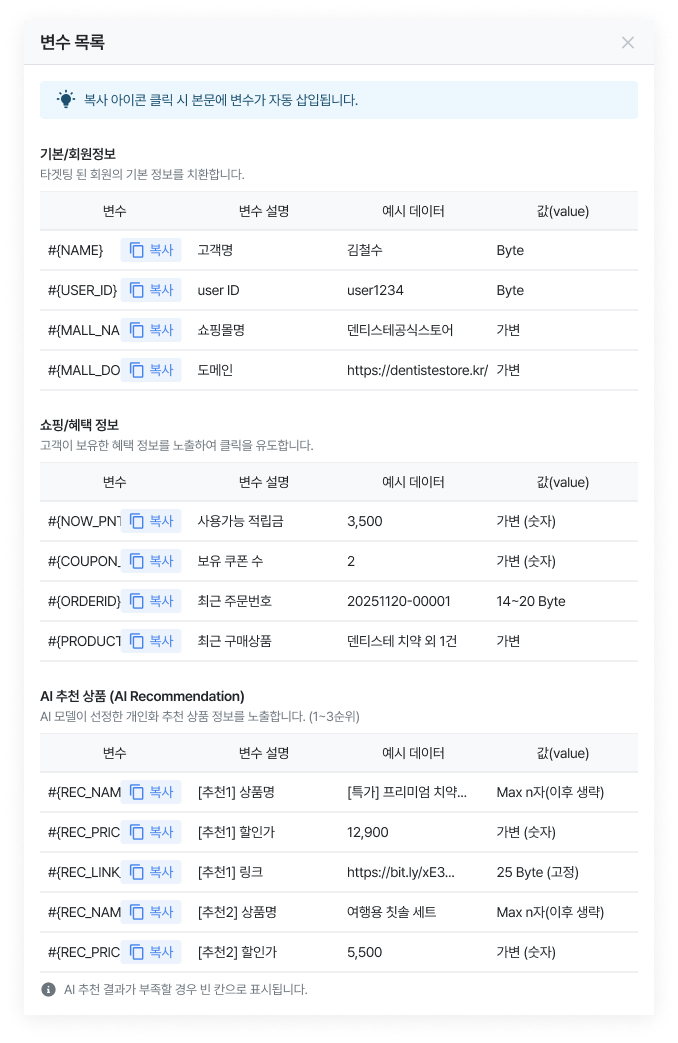The height and width of the screenshot is (1043, 678).
Task: Copy the #{NAME} customer name variable
Action: pyautogui.click(x=150, y=250)
